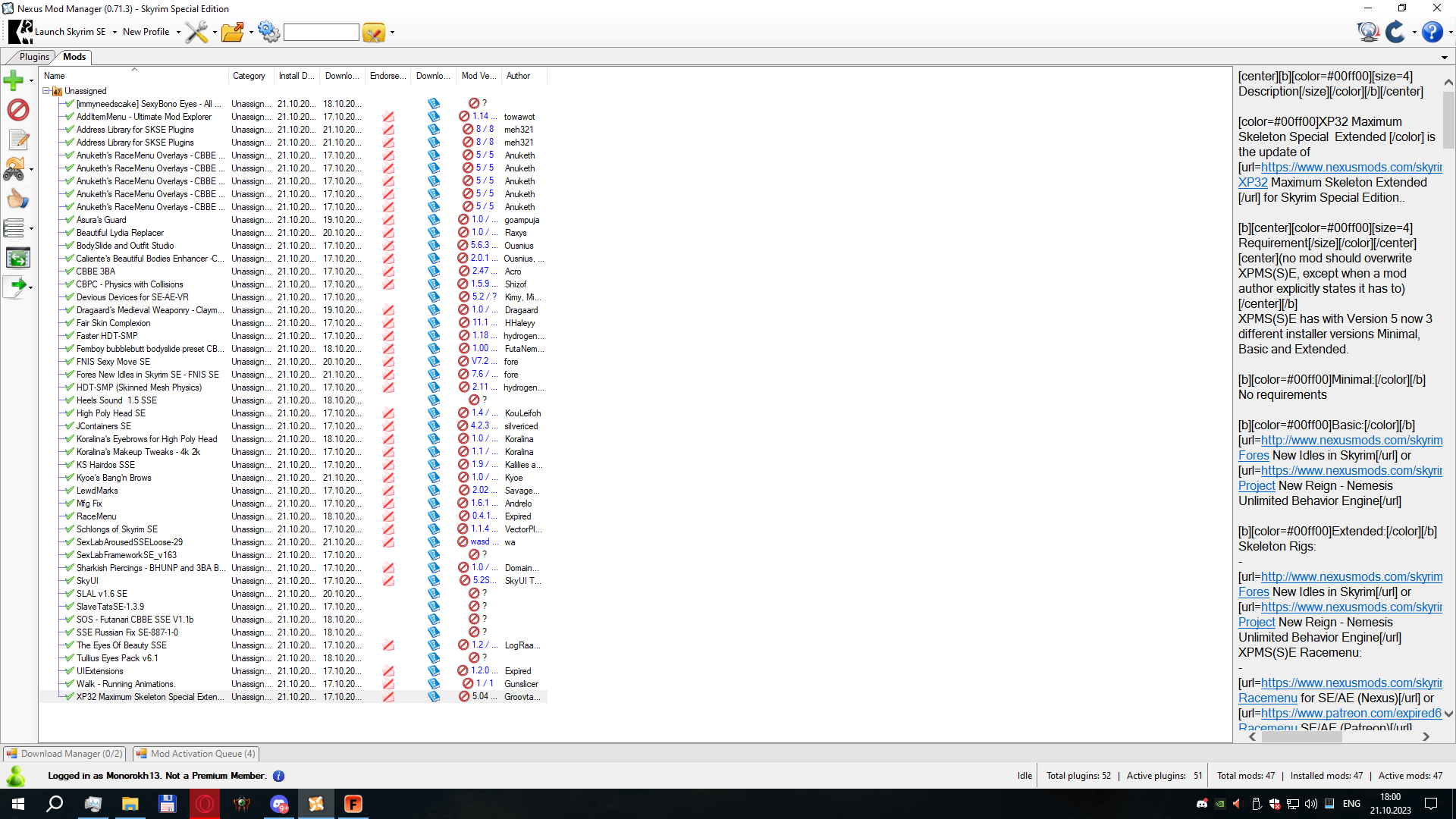Collapse the Unassigned category tree
This screenshot has height=819, width=1456.
(x=45, y=91)
